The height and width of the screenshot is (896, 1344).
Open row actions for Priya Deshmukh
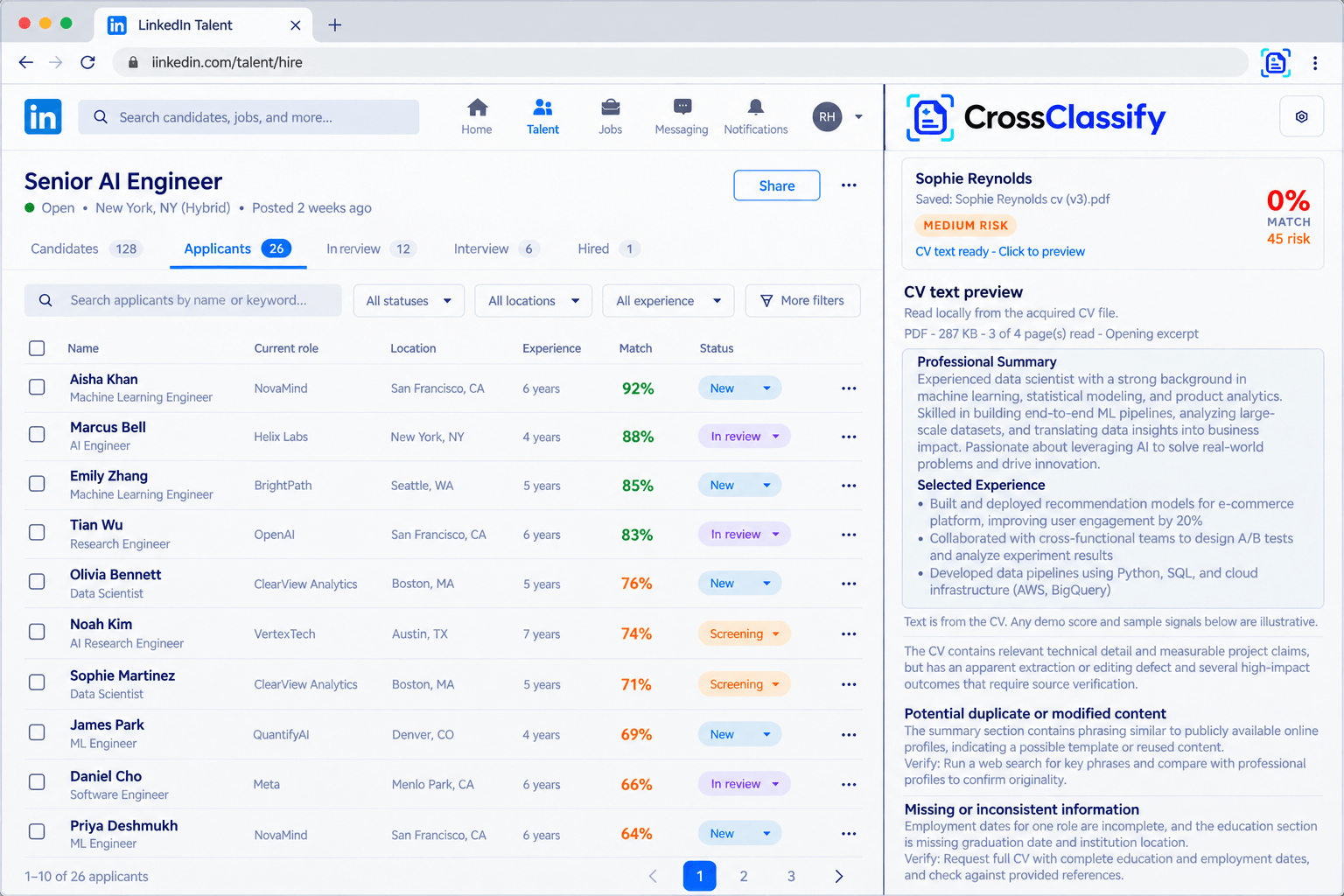coord(849,834)
